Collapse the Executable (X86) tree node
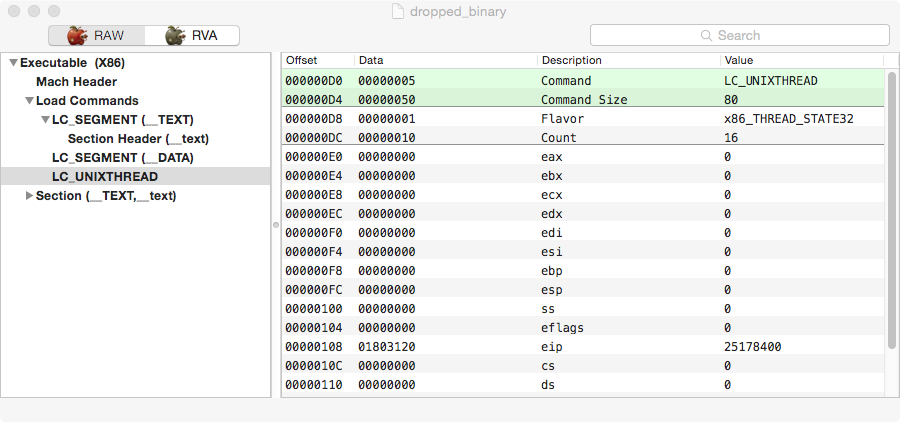This screenshot has height=422, width=900. [x=13, y=63]
